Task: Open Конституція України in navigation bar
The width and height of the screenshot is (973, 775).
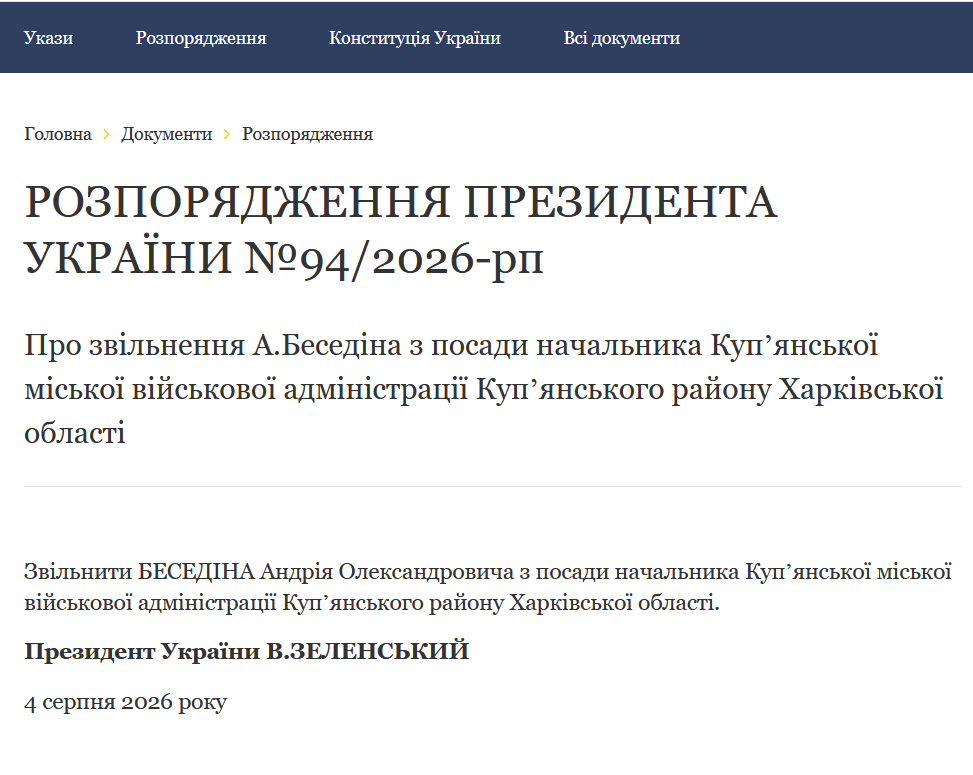Action: 415,38
